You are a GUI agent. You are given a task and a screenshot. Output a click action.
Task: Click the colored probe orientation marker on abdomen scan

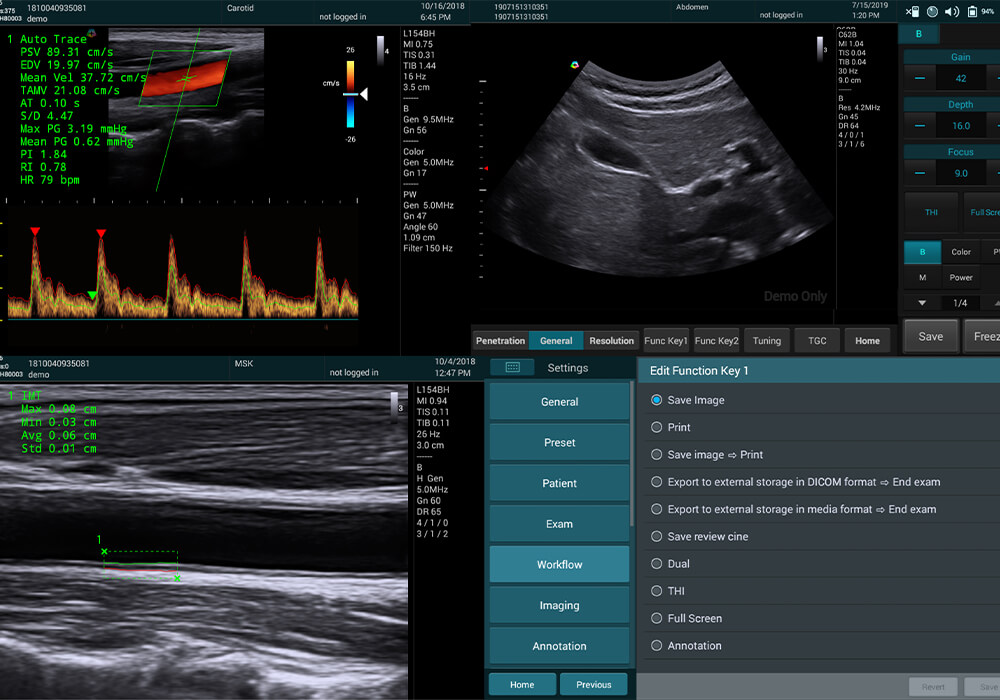pyautogui.click(x=575, y=66)
